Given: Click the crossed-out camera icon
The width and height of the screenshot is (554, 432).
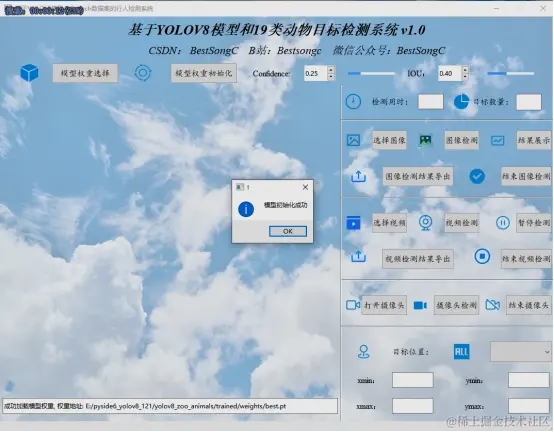Looking at the screenshot, I should pyautogui.click(x=493, y=304).
